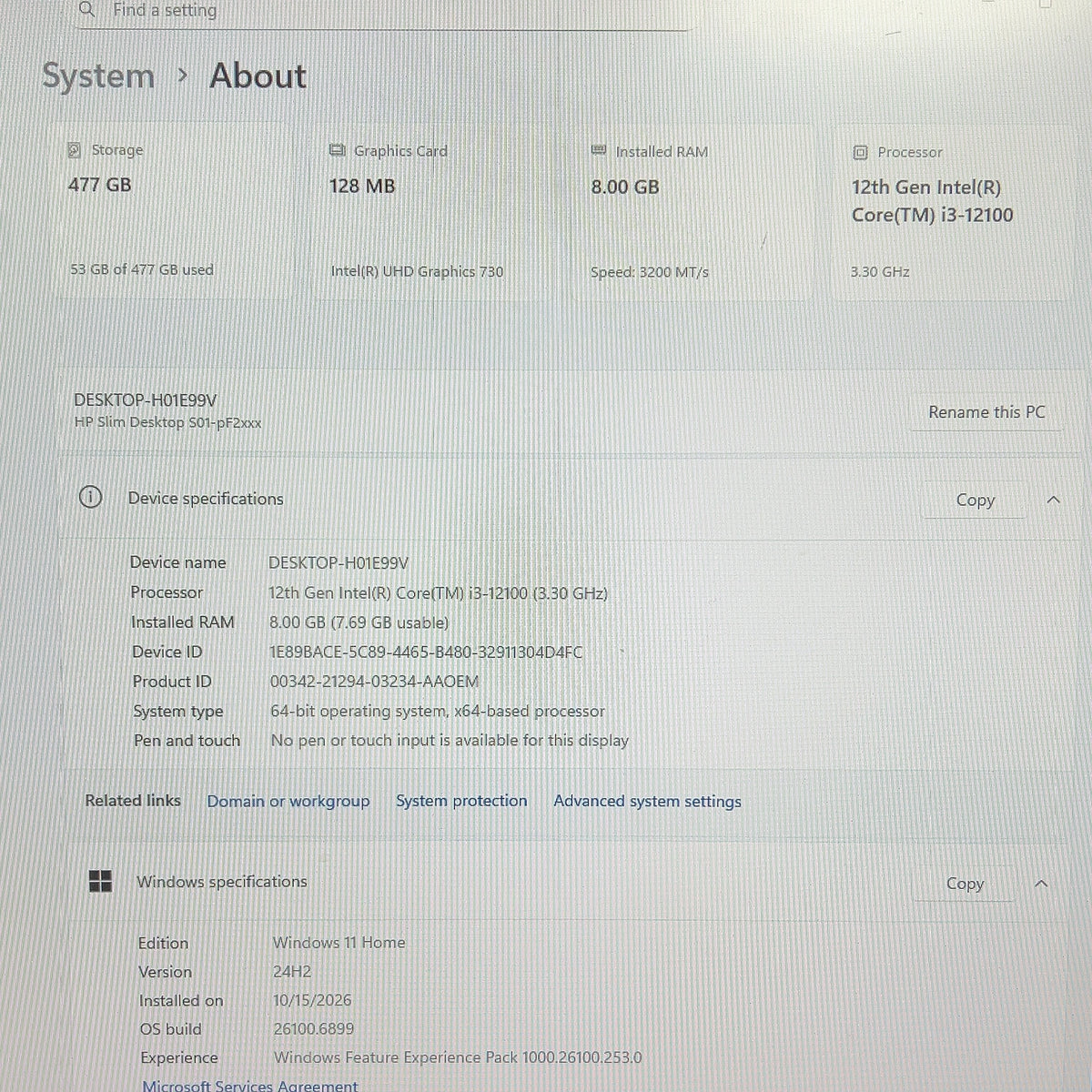Open Advanced system settings link
The image size is (1092, 1092).
tap(647, 802)
